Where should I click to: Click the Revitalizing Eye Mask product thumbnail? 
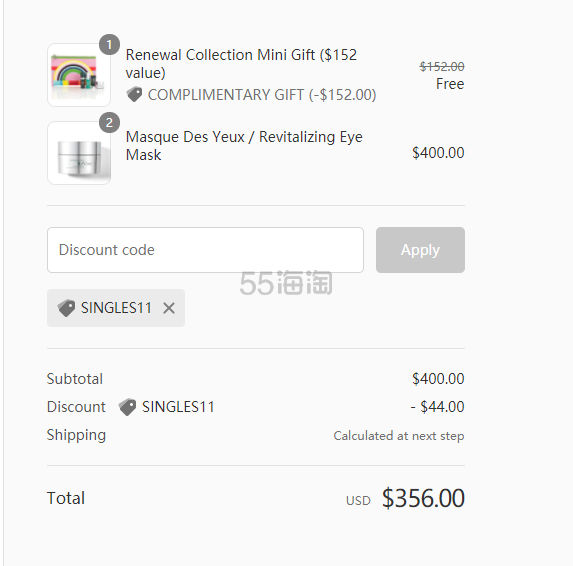(79, 153)
